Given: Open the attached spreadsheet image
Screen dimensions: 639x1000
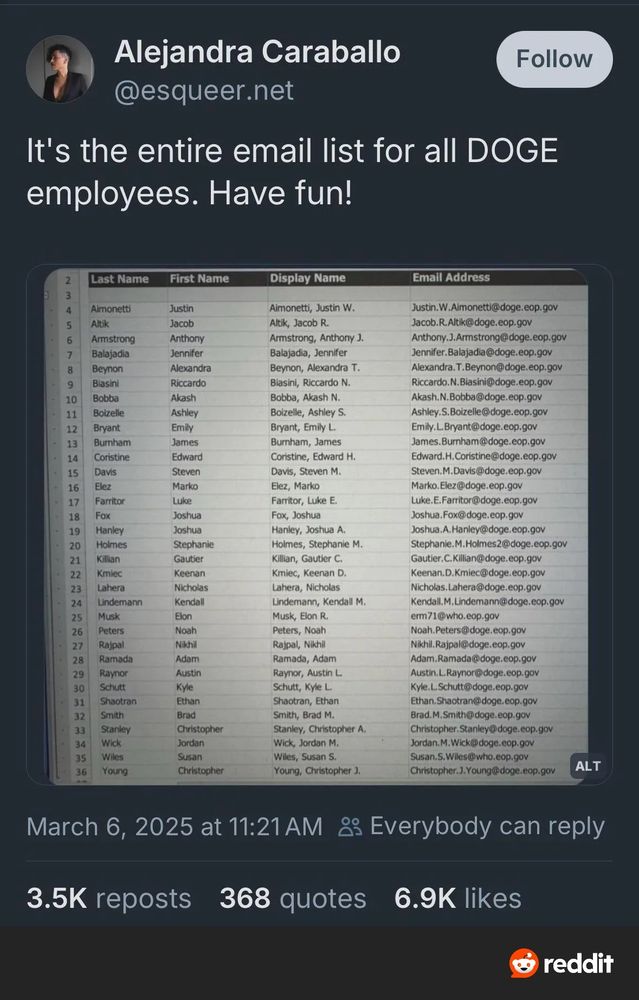Looking at the screenshot, I should click(x=319, y=526).
